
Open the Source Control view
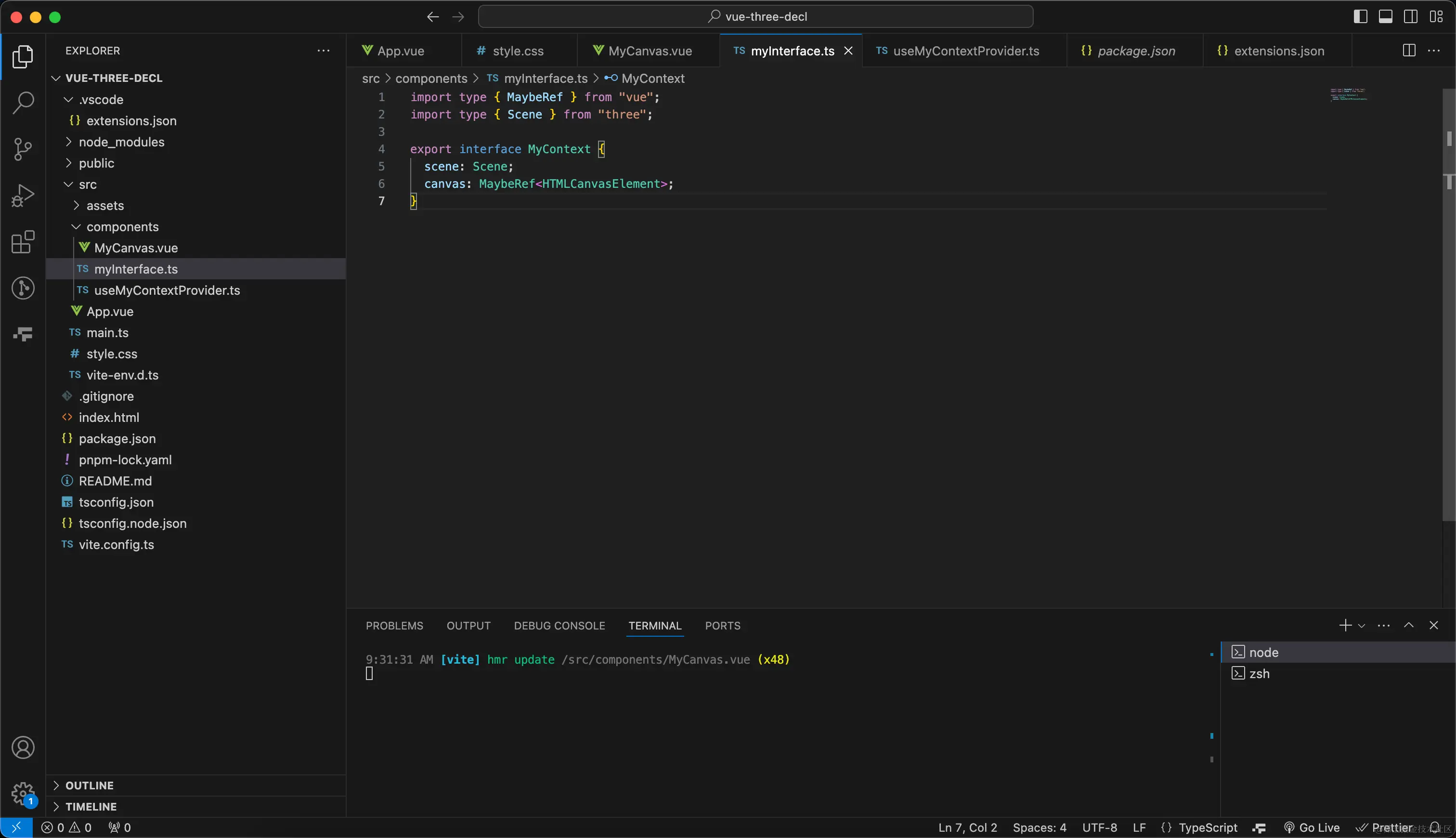(23, 149)
